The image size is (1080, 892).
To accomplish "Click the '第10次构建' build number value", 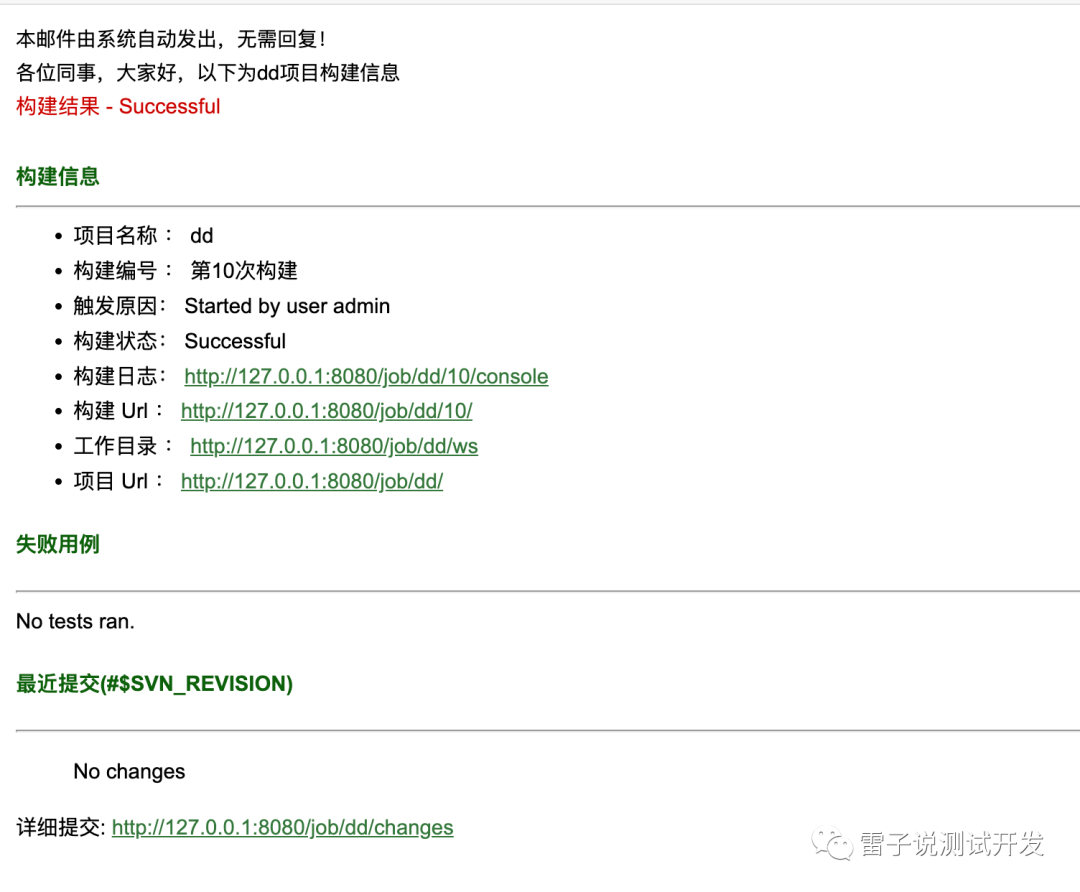I will click(244, 271).
